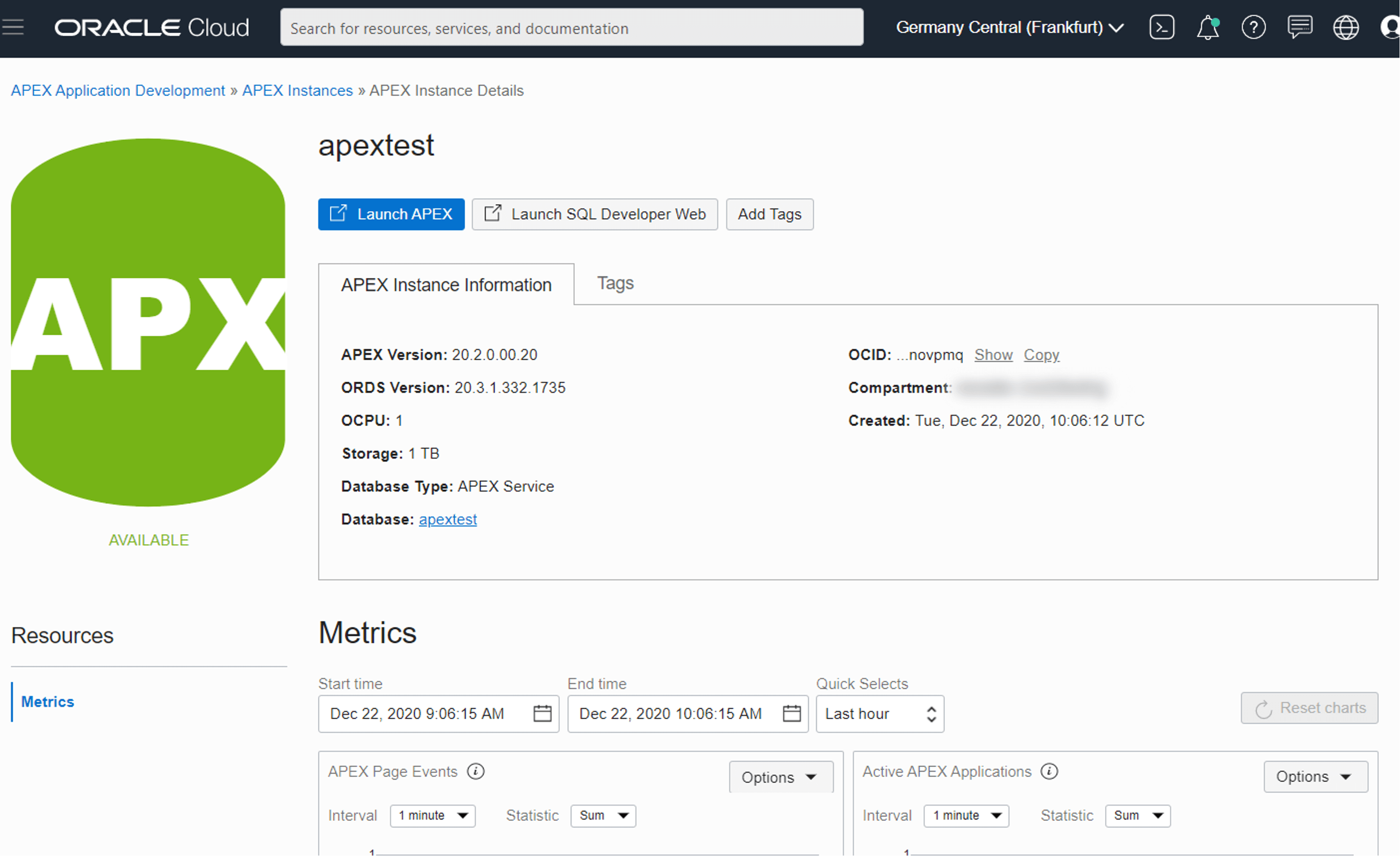This screenshot has width=1400, height=856.
Task: Open the Cloud Shell icon
Action: (x=1161, y=27)
